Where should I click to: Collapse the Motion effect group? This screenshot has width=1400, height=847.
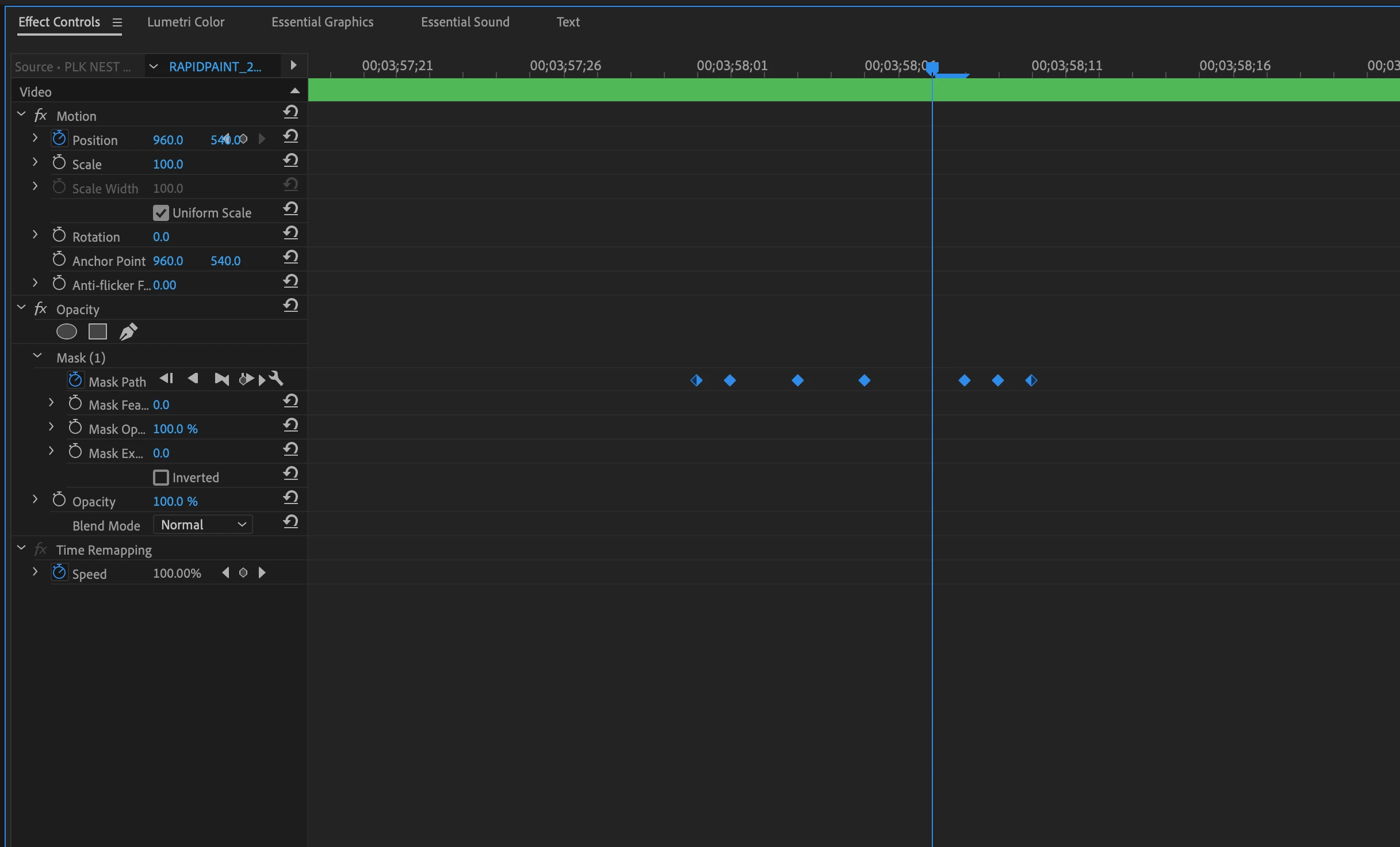pos(21,115)
